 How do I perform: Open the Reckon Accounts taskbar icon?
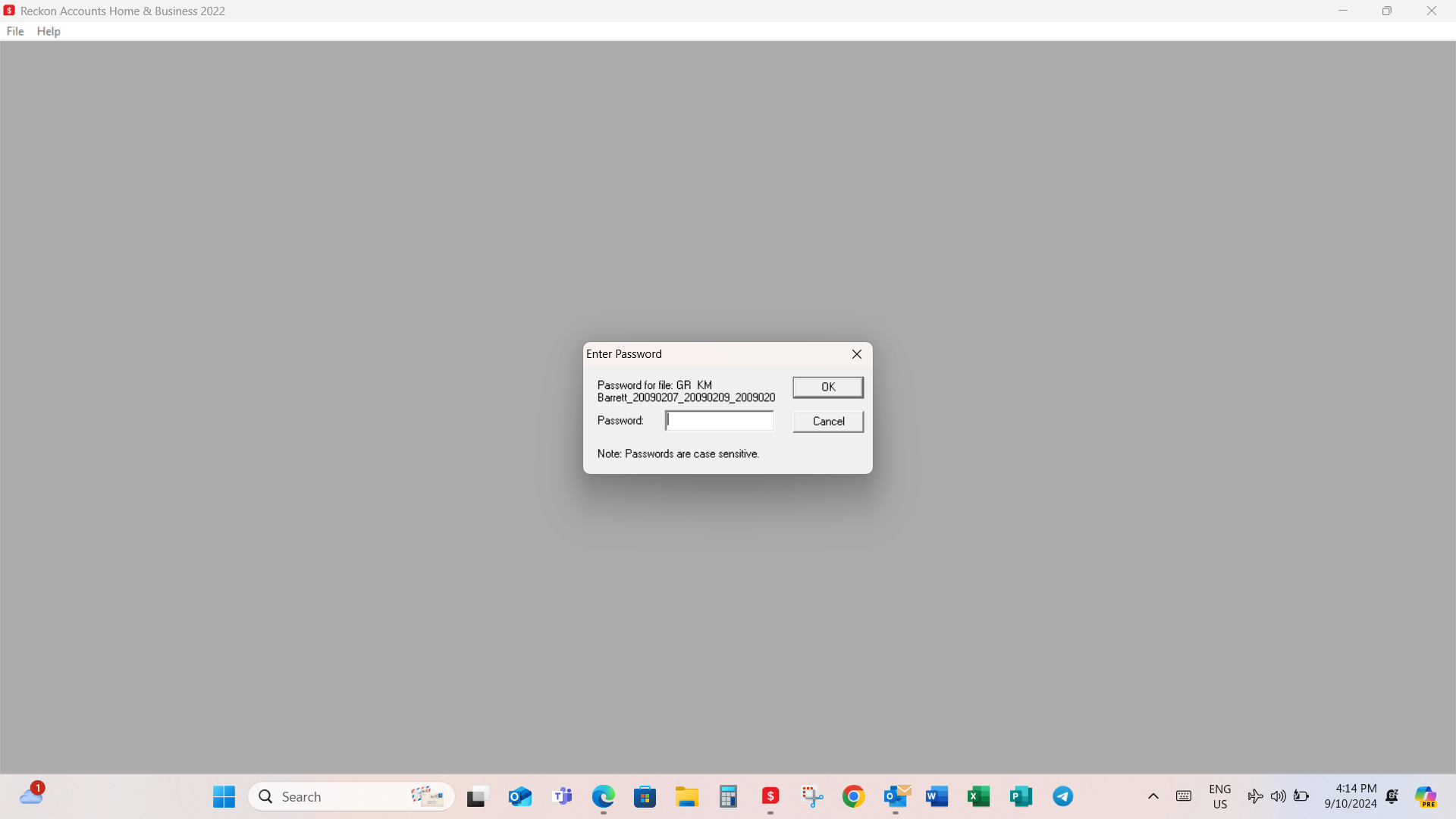click(770, 796)
